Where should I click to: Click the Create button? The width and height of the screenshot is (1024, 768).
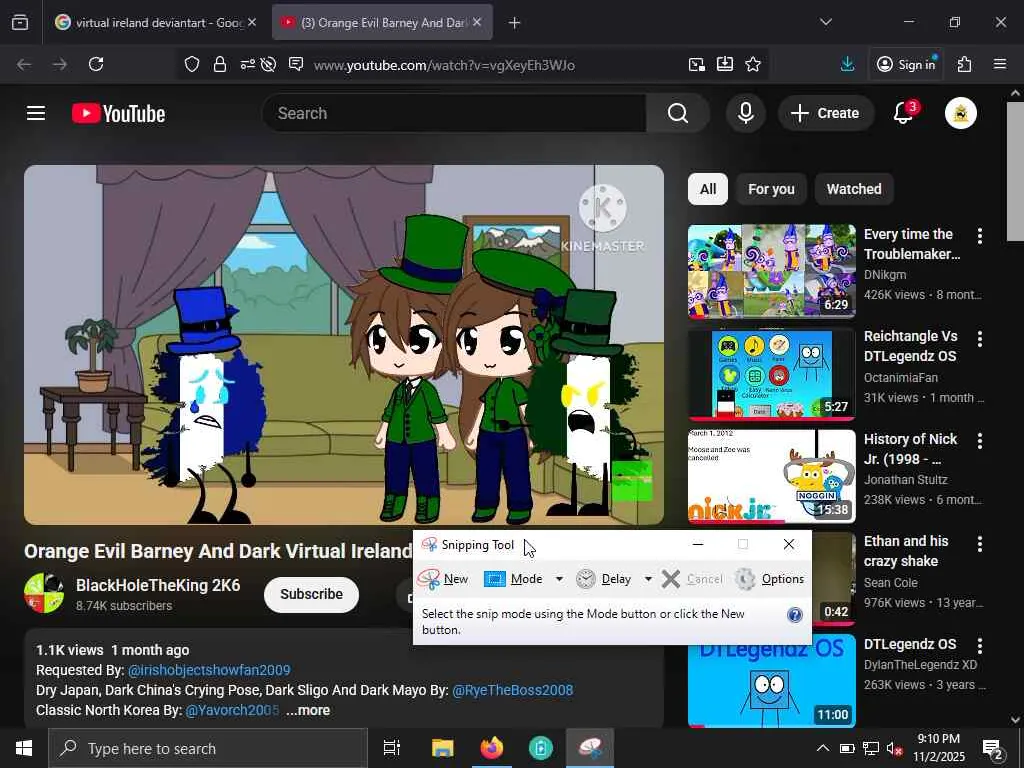[x=825, y=113]
